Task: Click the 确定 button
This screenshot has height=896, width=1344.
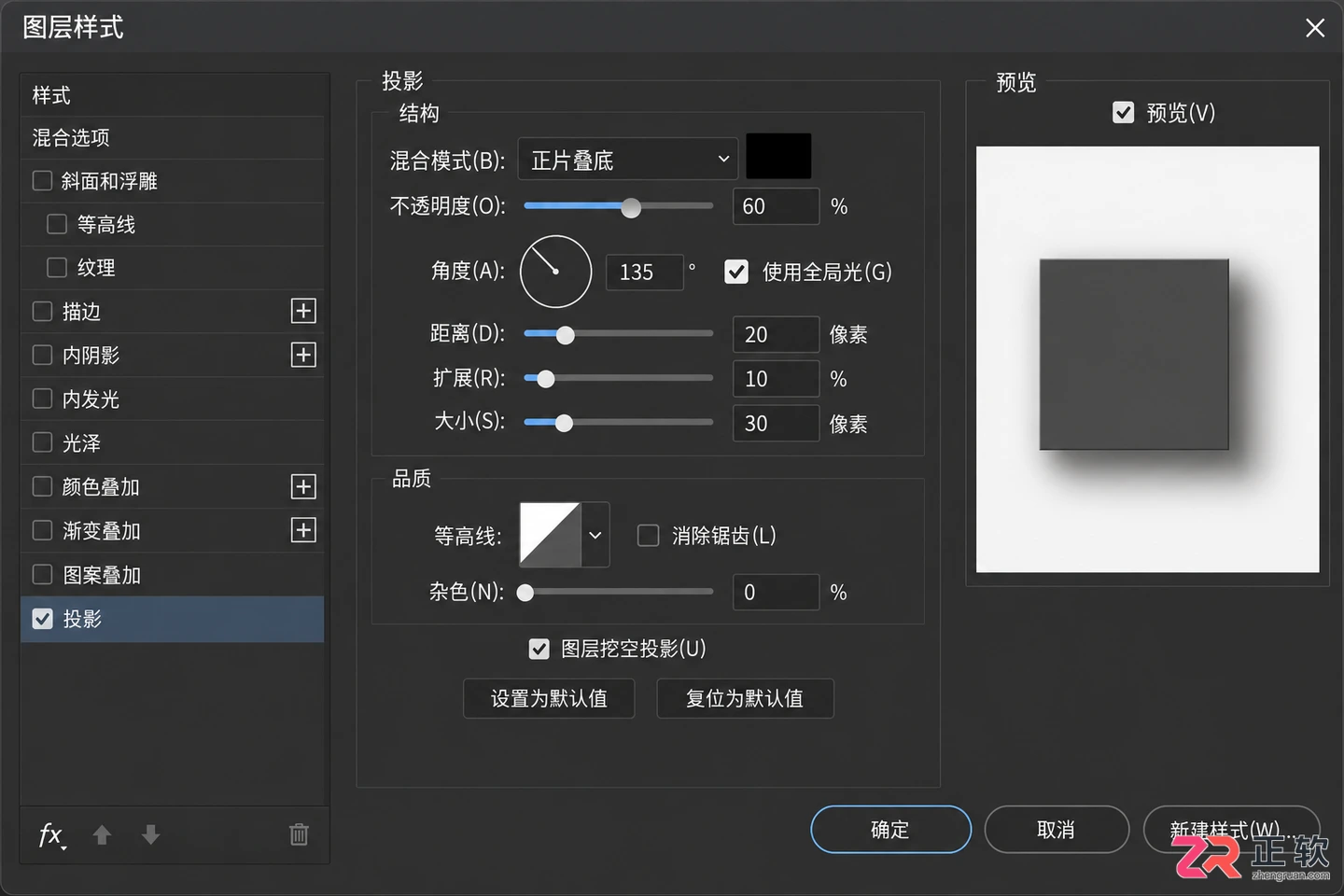Action: pos(890,830)
